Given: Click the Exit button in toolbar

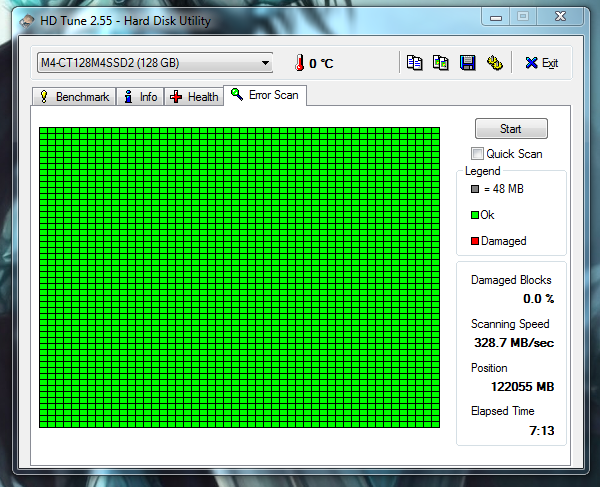Looking at the screenshot, I should tap(541, 63).
